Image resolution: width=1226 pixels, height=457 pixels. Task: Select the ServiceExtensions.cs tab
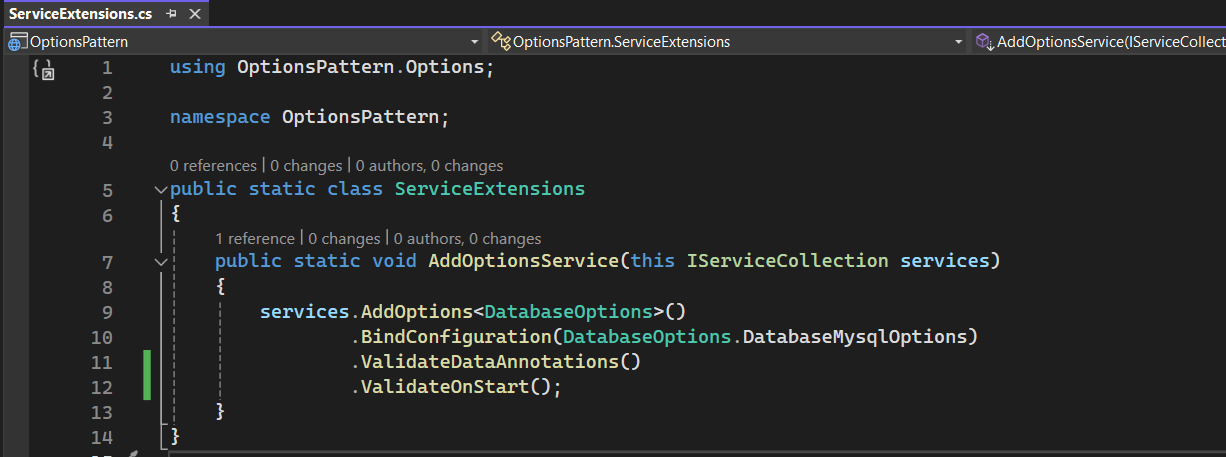[80, 14]
